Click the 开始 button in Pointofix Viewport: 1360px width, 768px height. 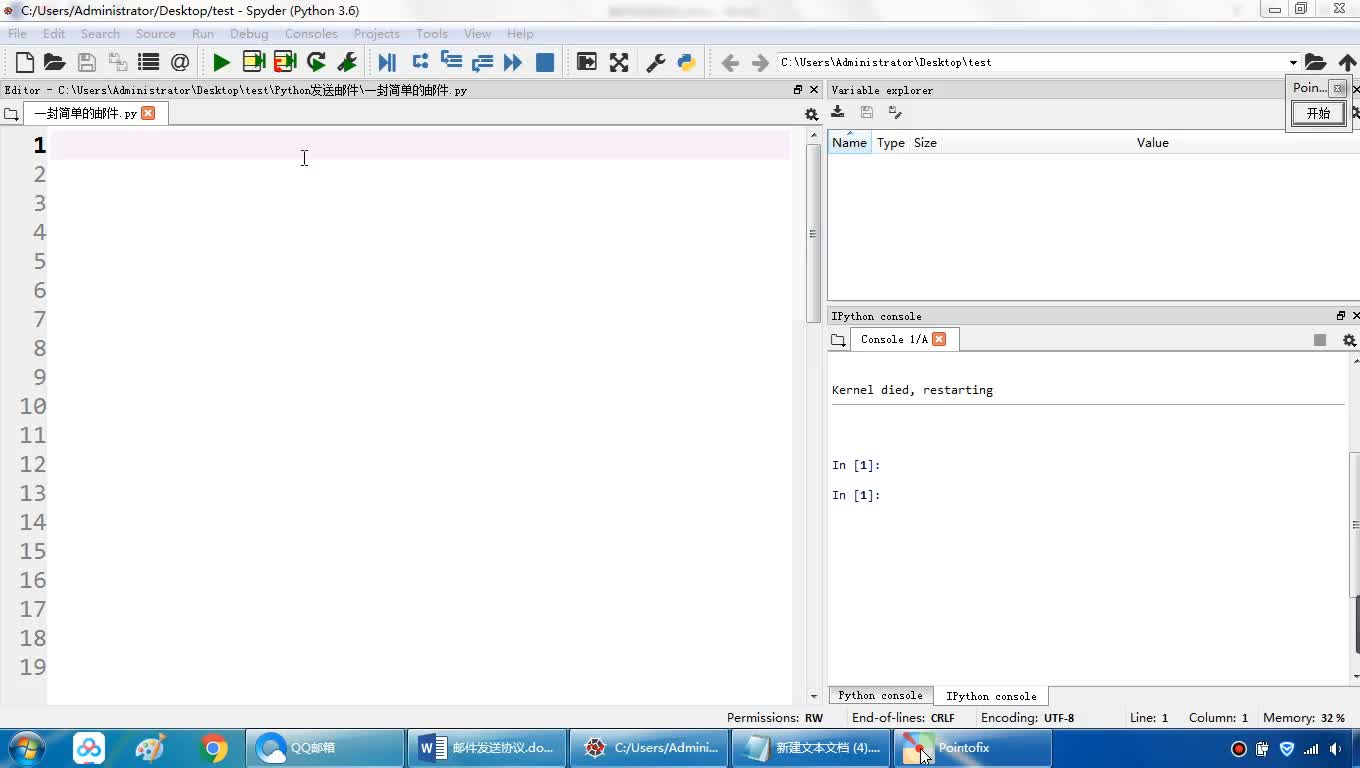click(1318, 113)
